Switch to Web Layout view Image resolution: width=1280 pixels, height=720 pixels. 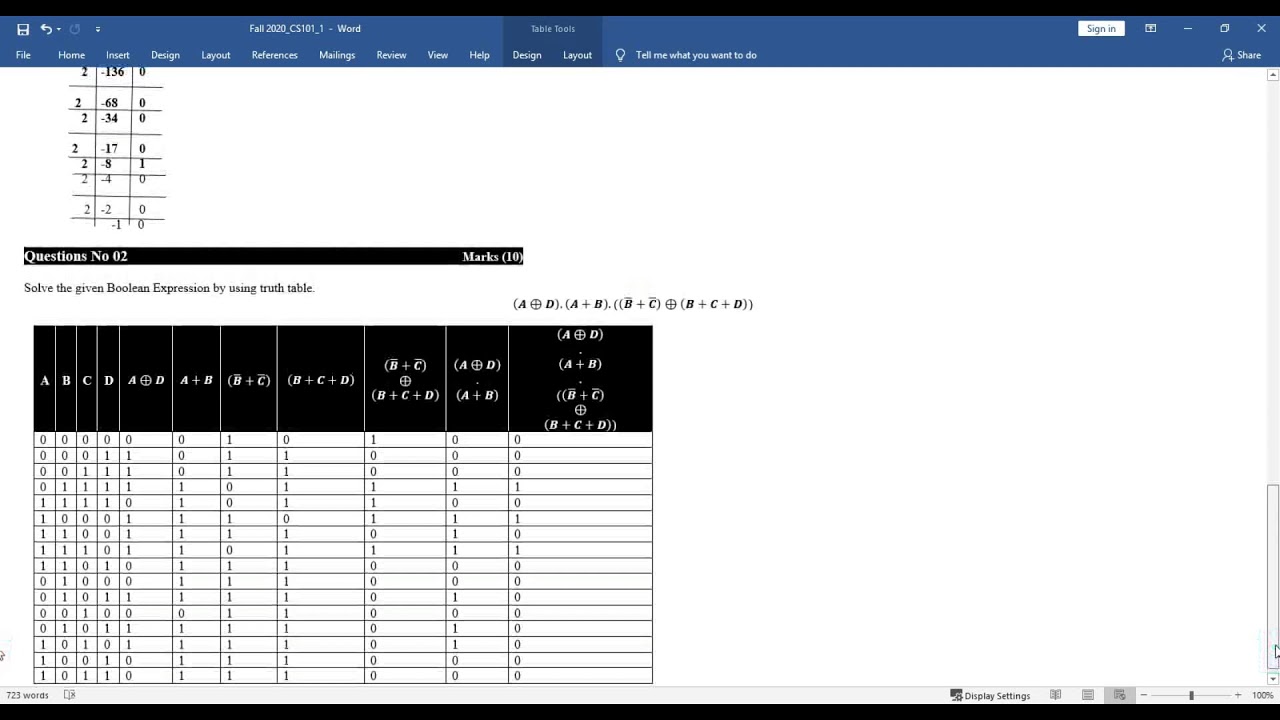click(1119, 695)
